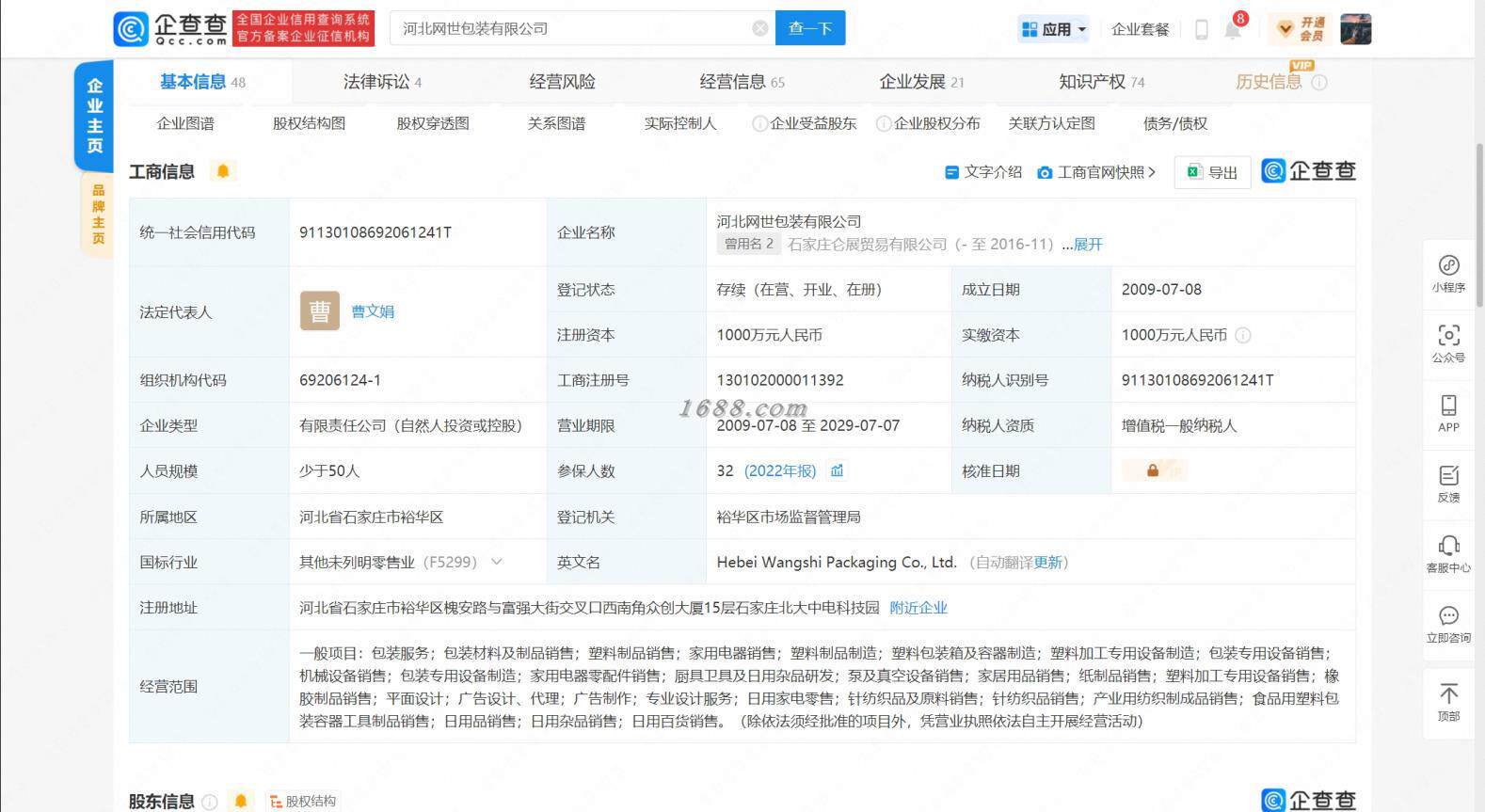
Task: Open the chart icon beside 2022年报
Action: [x=837, y=470]
